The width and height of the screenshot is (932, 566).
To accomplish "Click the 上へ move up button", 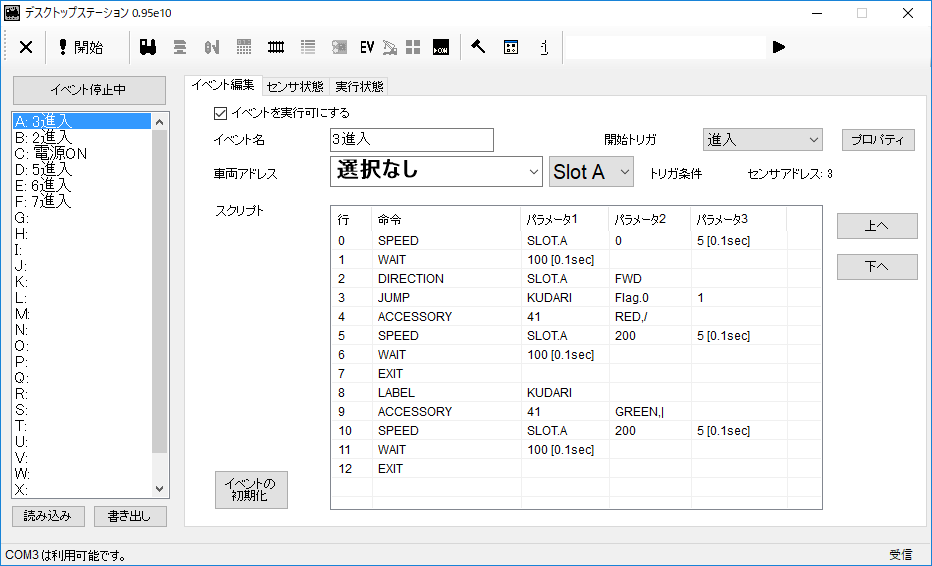I will point(877,226).
